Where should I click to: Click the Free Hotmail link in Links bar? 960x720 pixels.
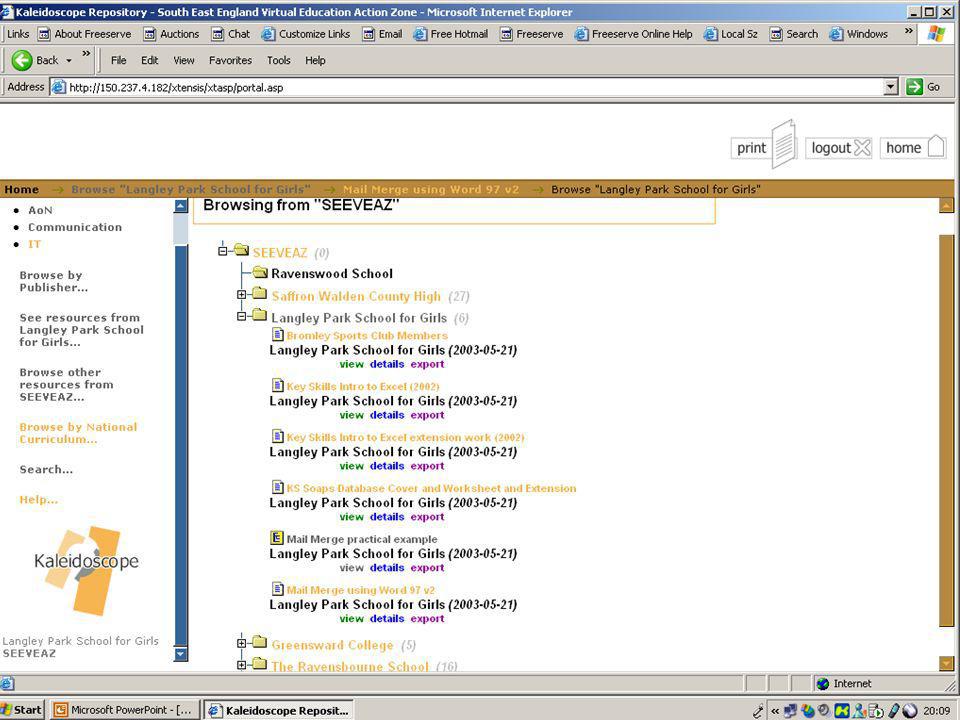tap(451, 34)
